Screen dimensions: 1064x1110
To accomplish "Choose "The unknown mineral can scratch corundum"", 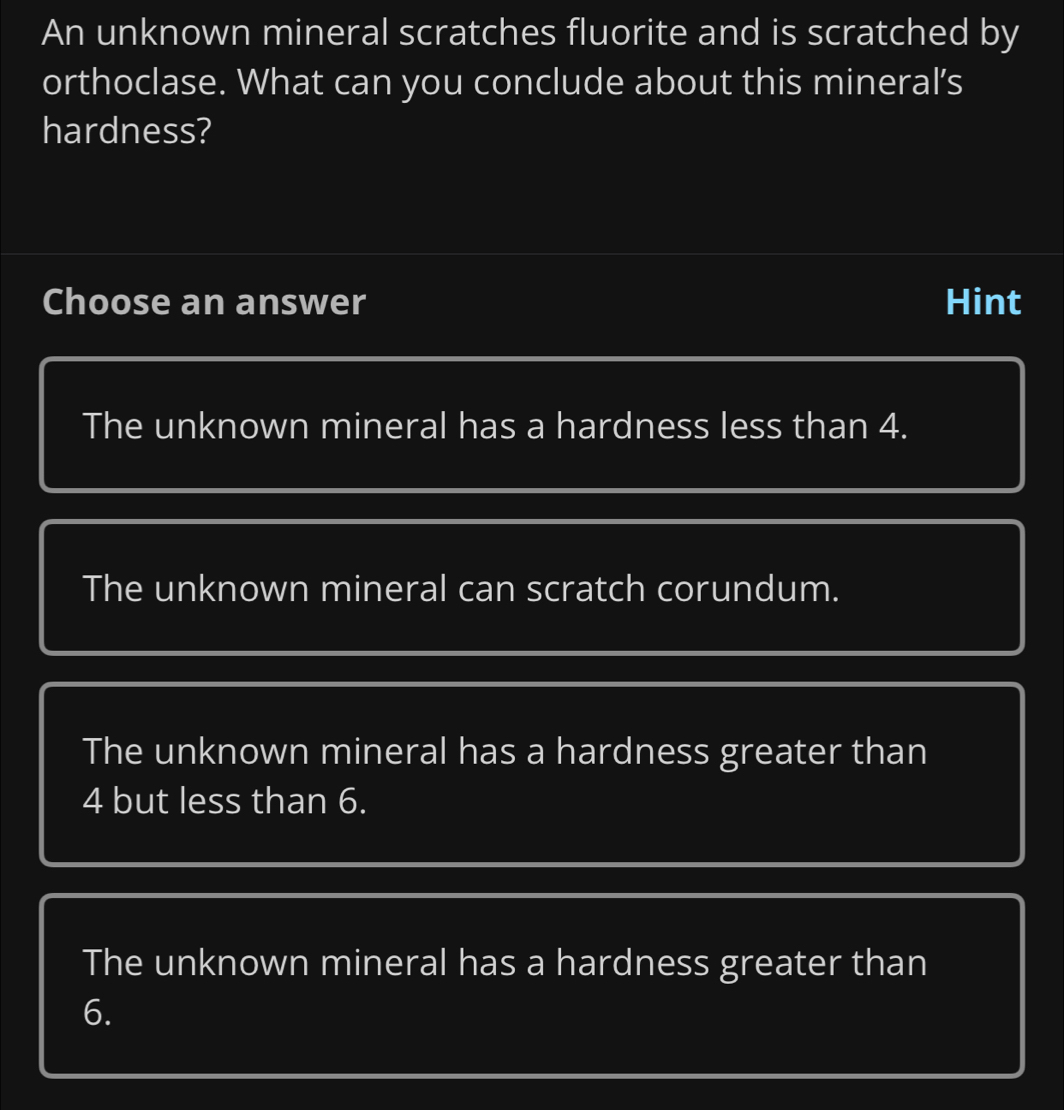I will (531, 588).
